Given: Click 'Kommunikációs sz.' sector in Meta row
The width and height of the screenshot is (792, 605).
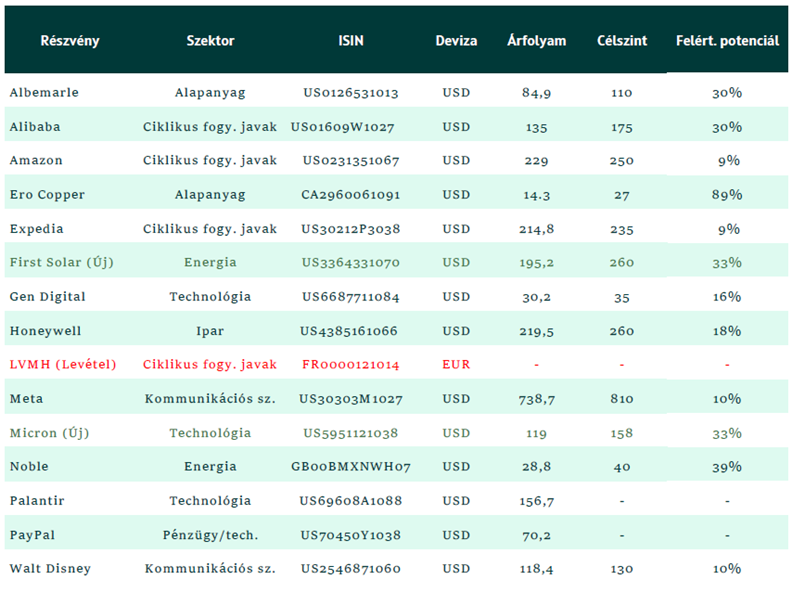Looking at the screenshot, I should click(210, 399).
